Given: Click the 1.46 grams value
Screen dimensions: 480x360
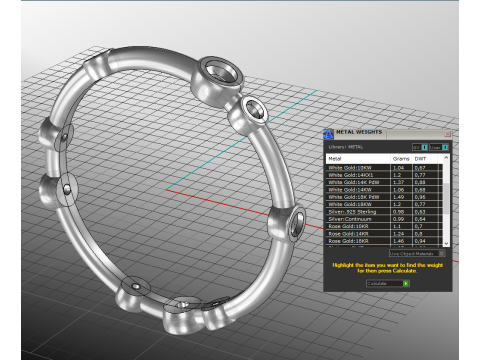Looking at the screenshot, I should tap(398, 241).
